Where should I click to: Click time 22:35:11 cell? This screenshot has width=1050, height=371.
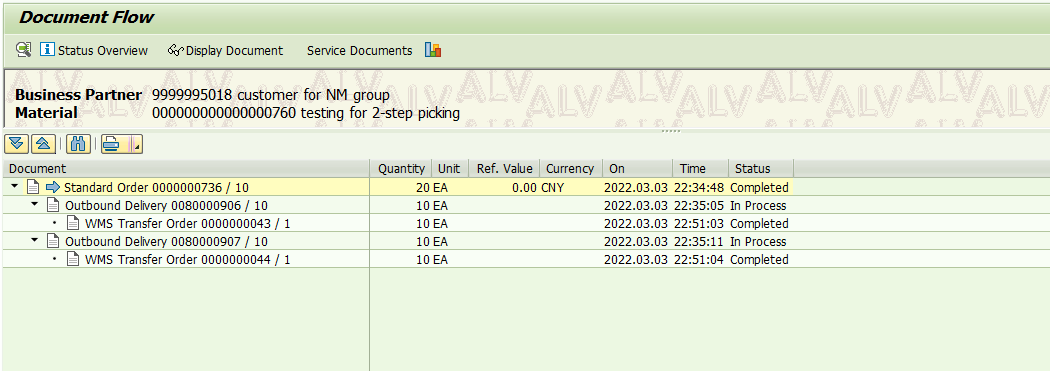(x=698, y=242)
